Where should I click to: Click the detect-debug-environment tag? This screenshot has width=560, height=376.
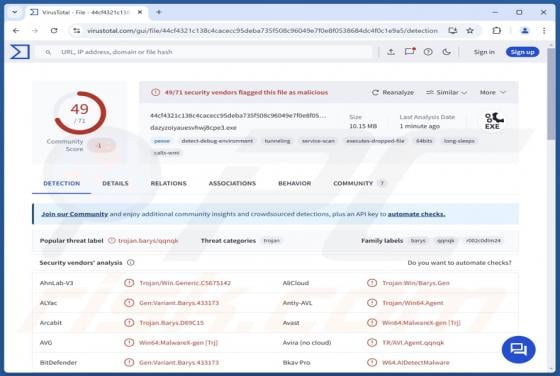click(x=217, y=141)
